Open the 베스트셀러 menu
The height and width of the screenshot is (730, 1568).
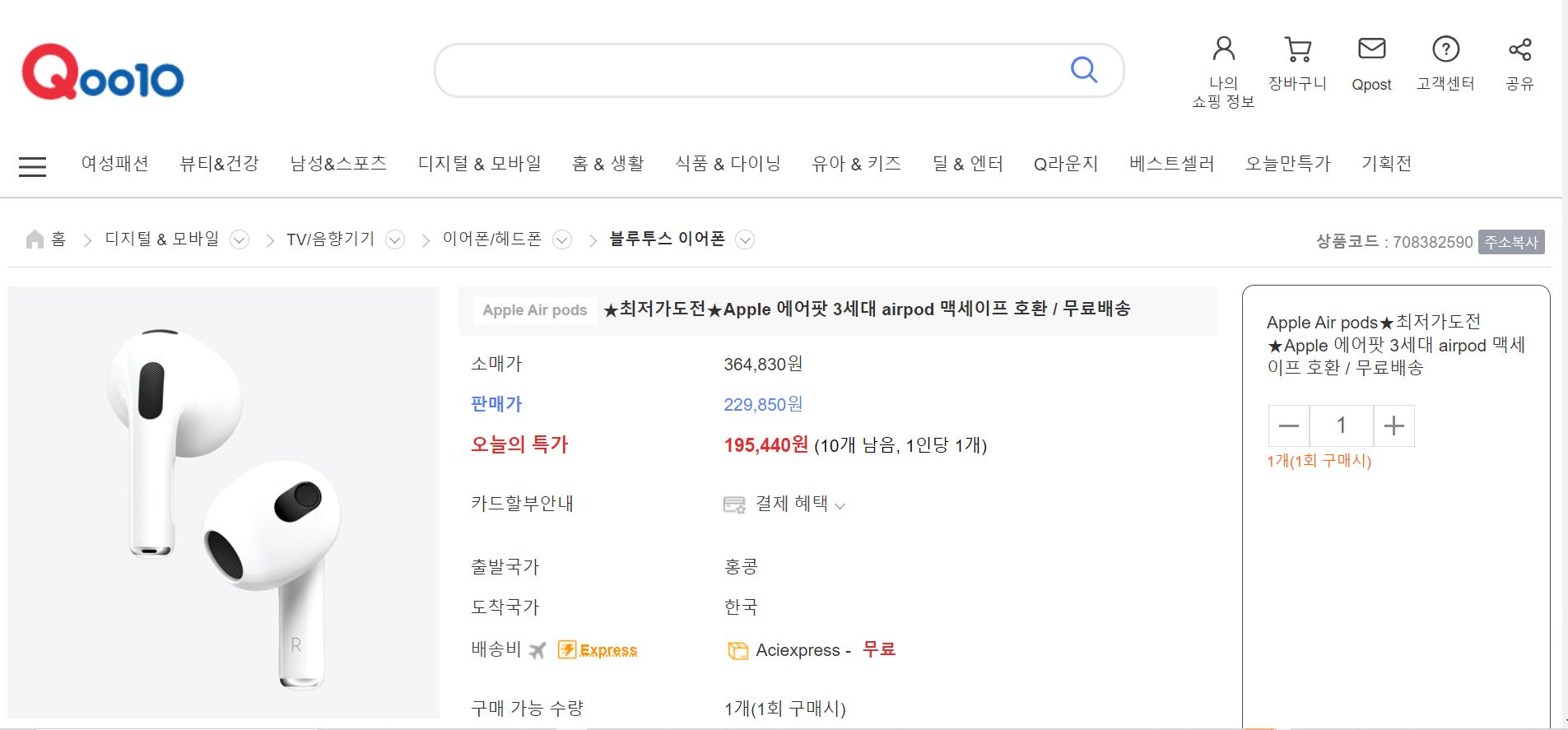(x=1172, y=164)
